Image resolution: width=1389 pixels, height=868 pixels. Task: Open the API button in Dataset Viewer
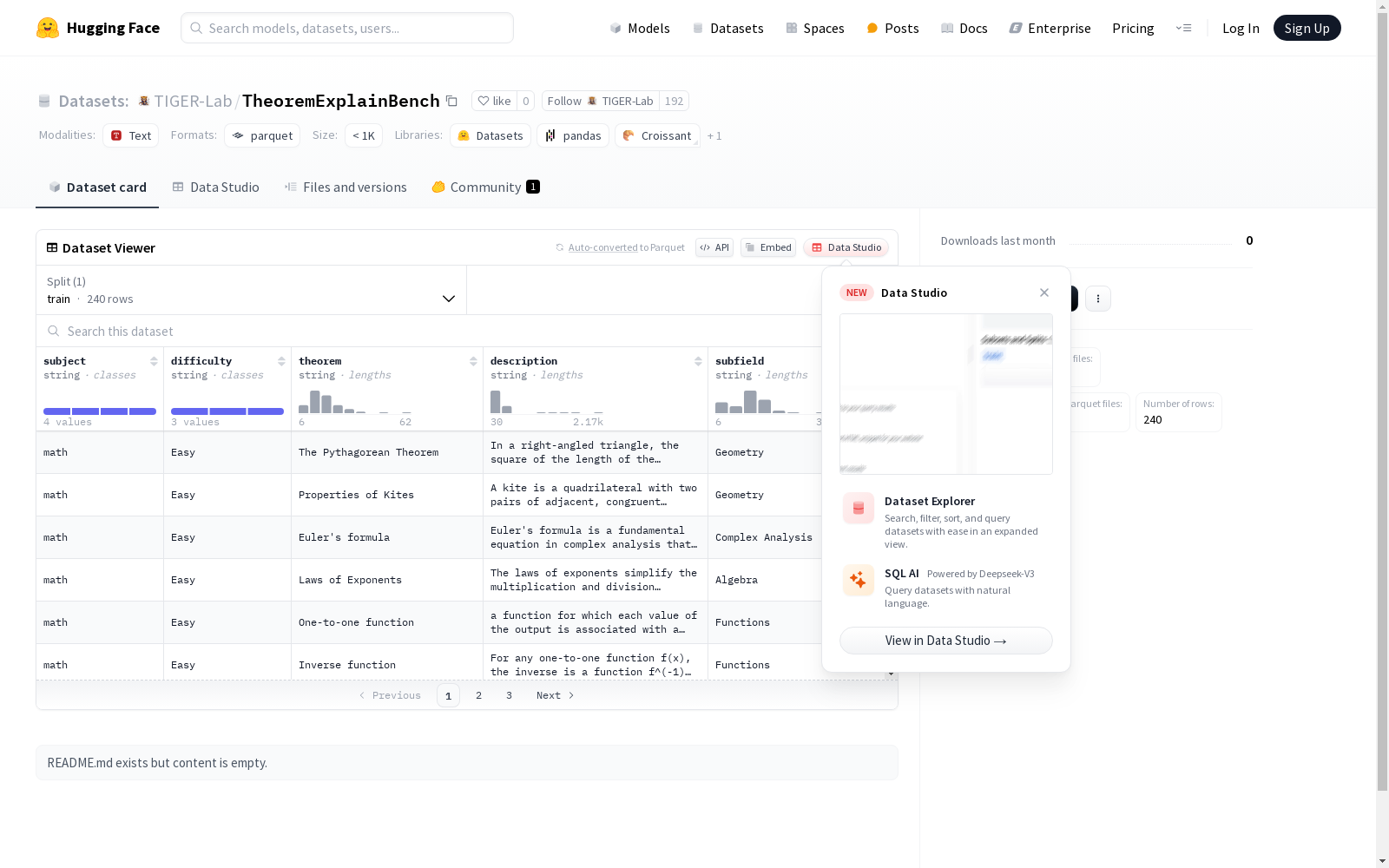[714, 247]
